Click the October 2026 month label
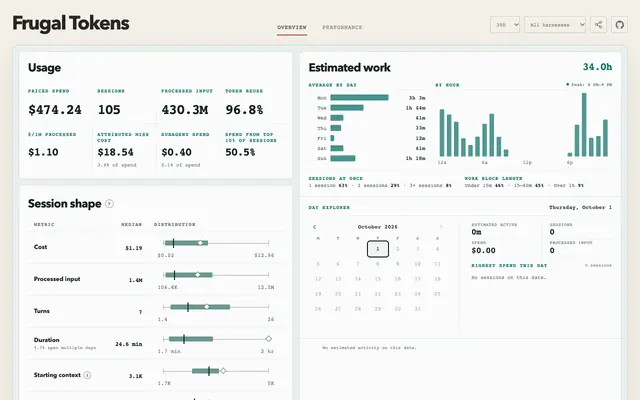The height and width of the screenshot is (400, 640). (x=378, y=227)
